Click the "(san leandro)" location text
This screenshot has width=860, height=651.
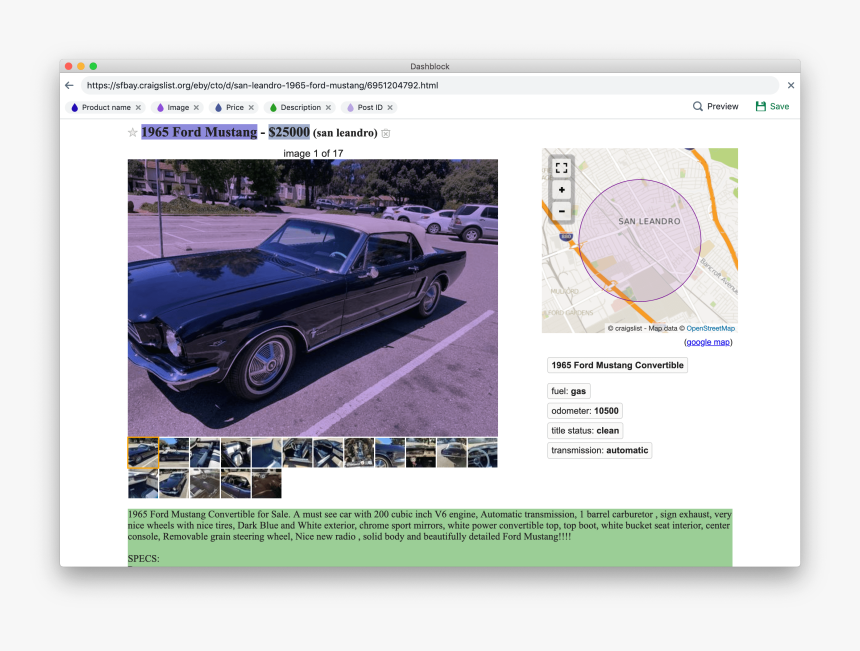click(x=345, y=133)
